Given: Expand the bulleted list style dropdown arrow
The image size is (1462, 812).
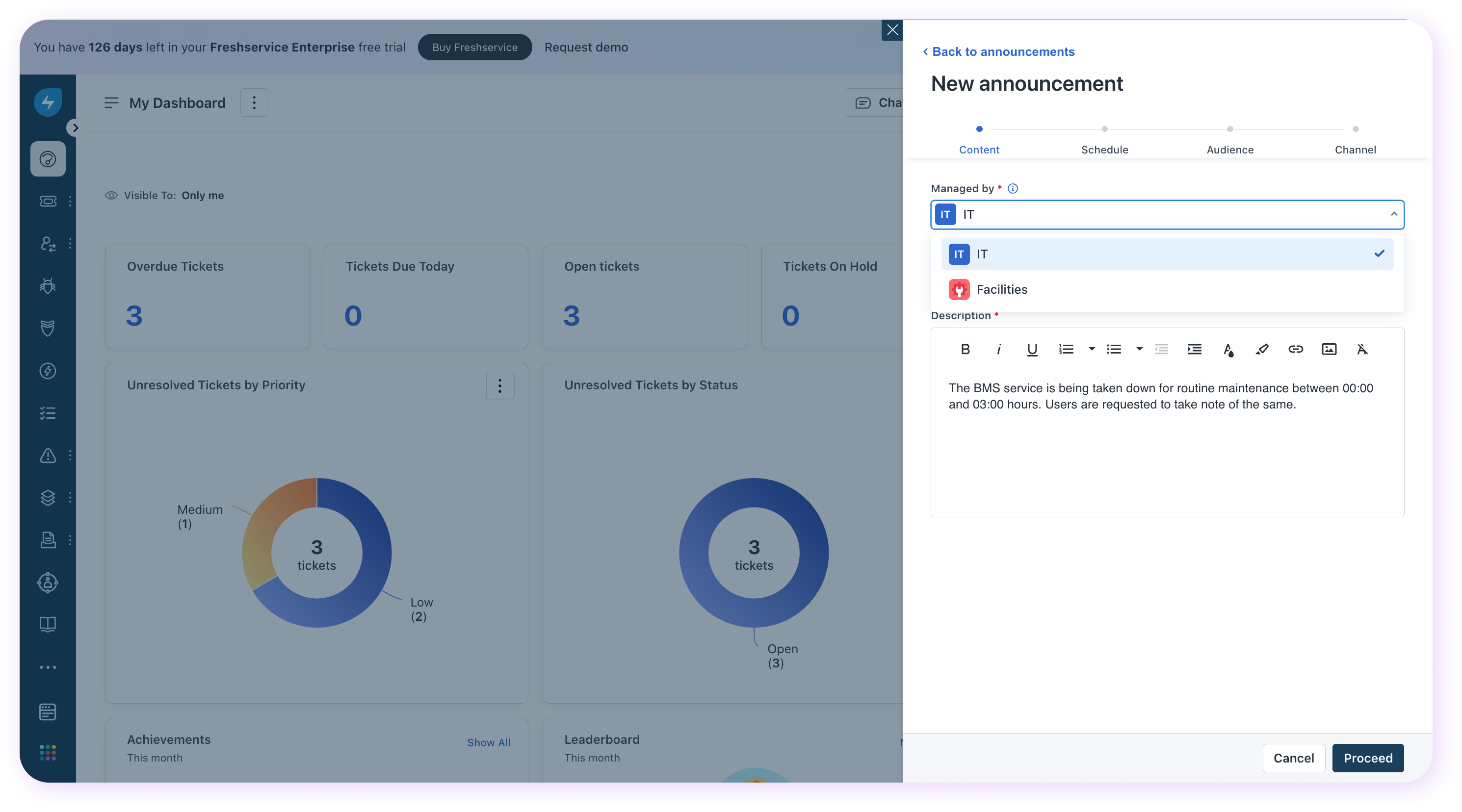Looking at the screenshot, I should pos(1139,349).
